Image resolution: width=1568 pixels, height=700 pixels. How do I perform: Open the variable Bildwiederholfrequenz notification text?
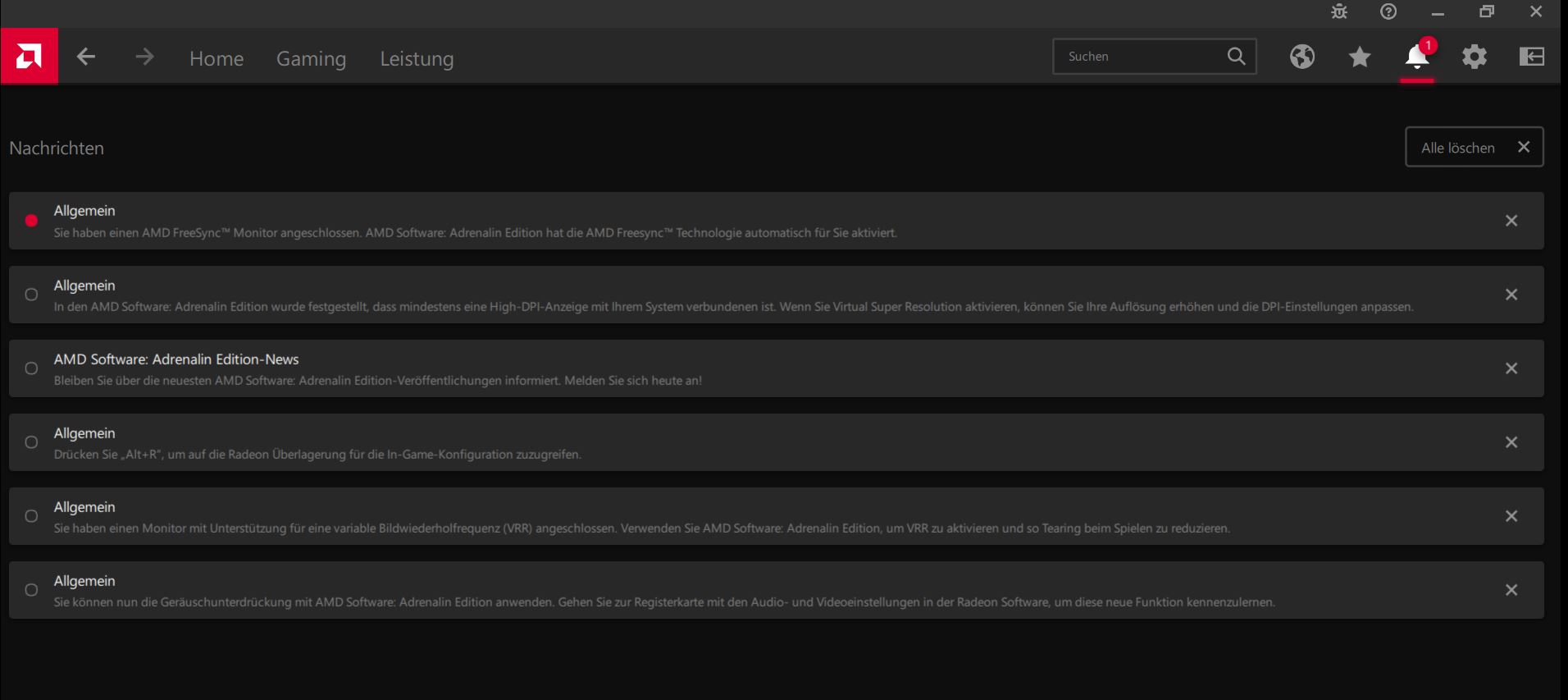pyautogui.click(x=642, y=528)
